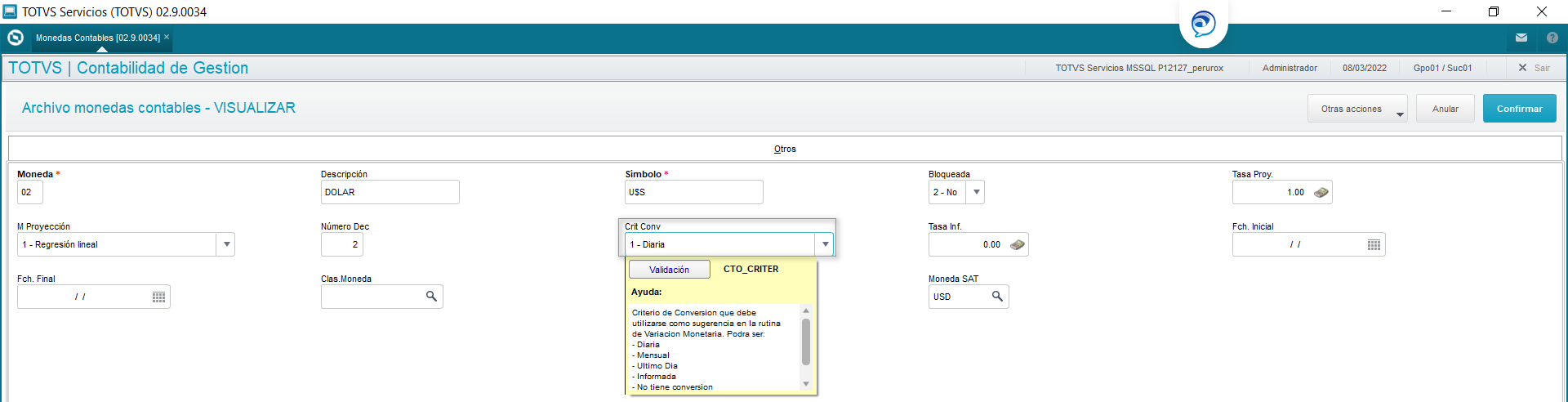The height and width of the screenshot is (402, 1568).
Task: Open the mail envelope icon
Action: (1521, 38)
